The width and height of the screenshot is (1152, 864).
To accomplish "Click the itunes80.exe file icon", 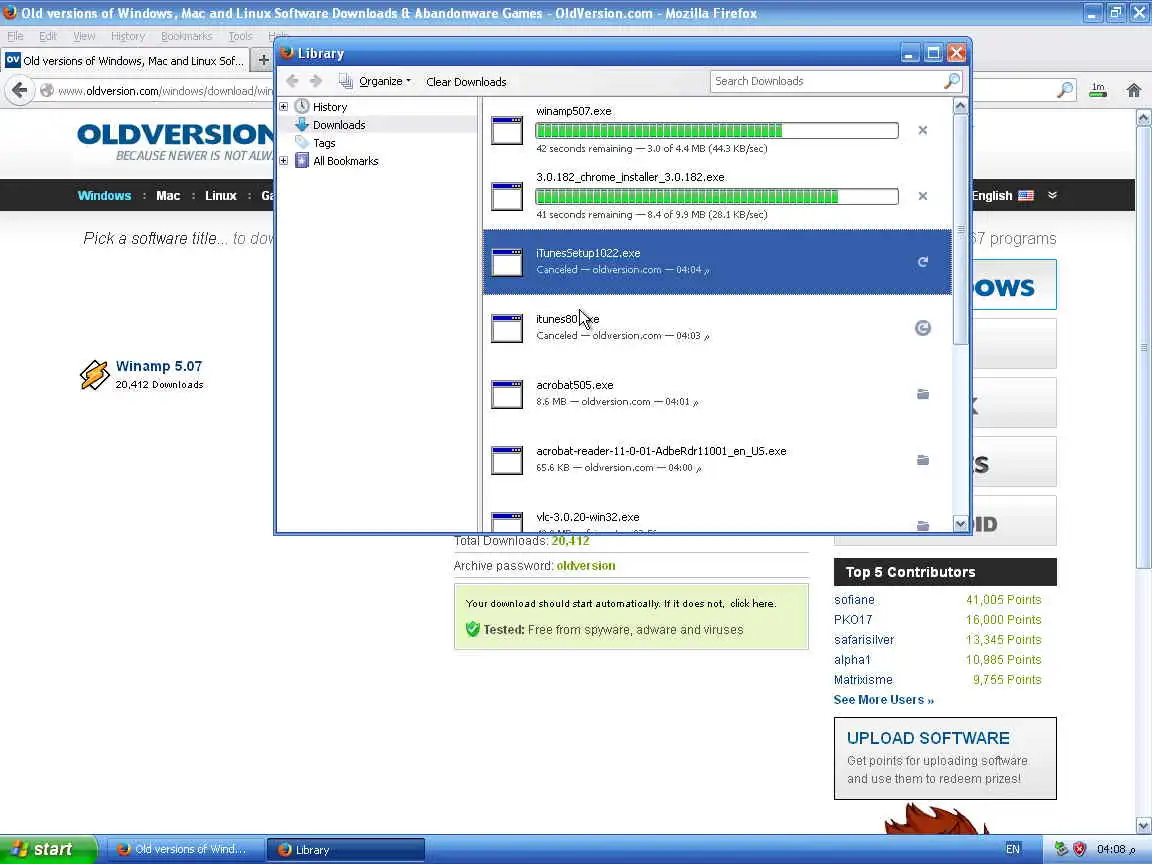I will [x=507, y=328].
